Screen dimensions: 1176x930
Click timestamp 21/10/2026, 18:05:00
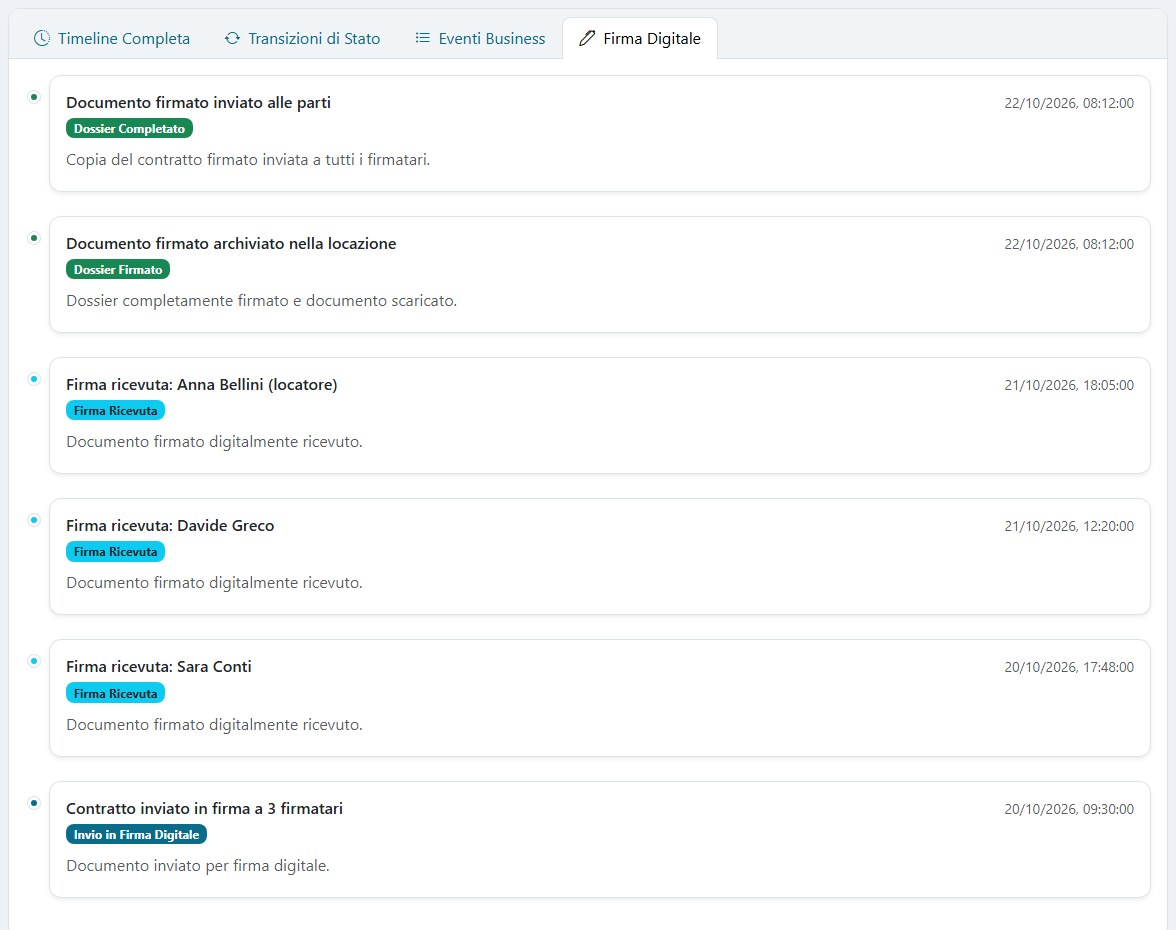pyautogui.click(x=1069, y=386)
